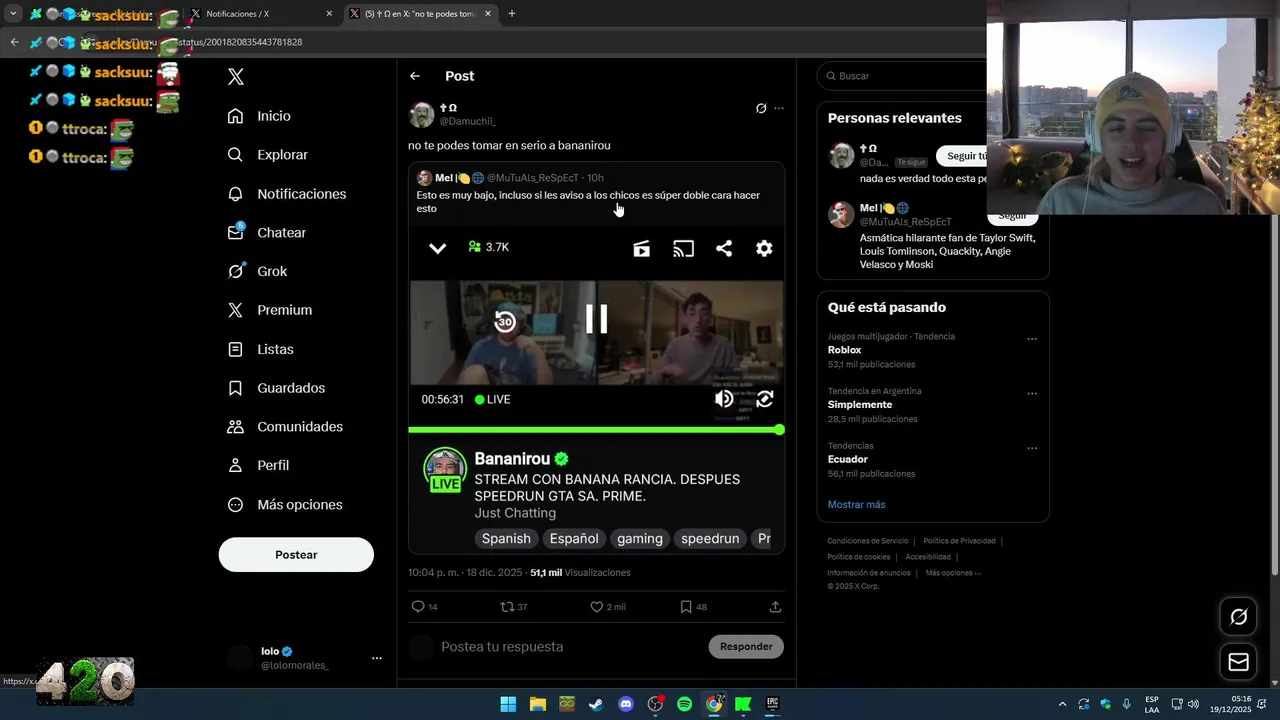1280x720 pixels.
Task: Focus the Postea tu respuesta field
Action: [x=570, y=647]
